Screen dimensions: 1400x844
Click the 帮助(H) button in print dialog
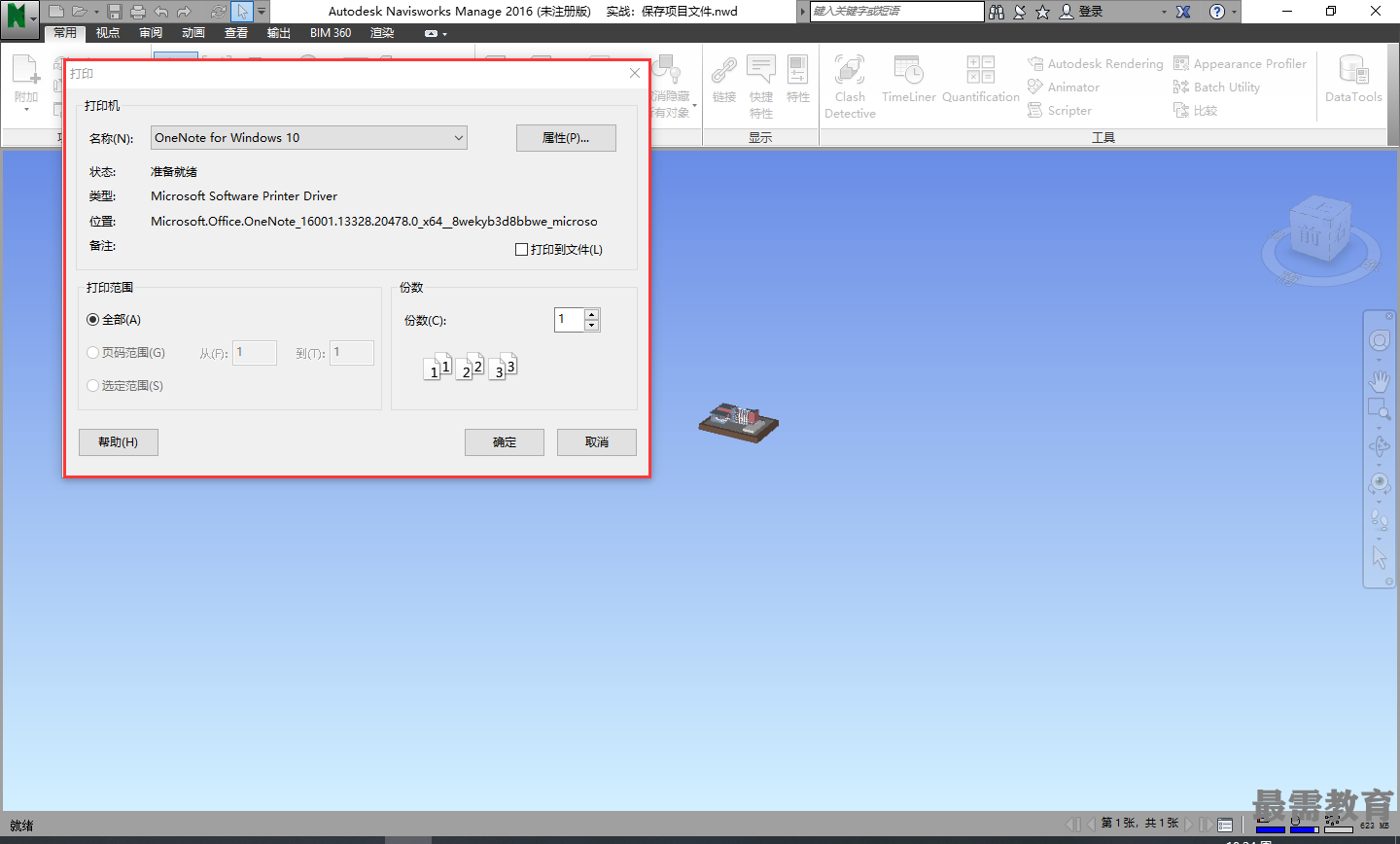tap(119, 442)
